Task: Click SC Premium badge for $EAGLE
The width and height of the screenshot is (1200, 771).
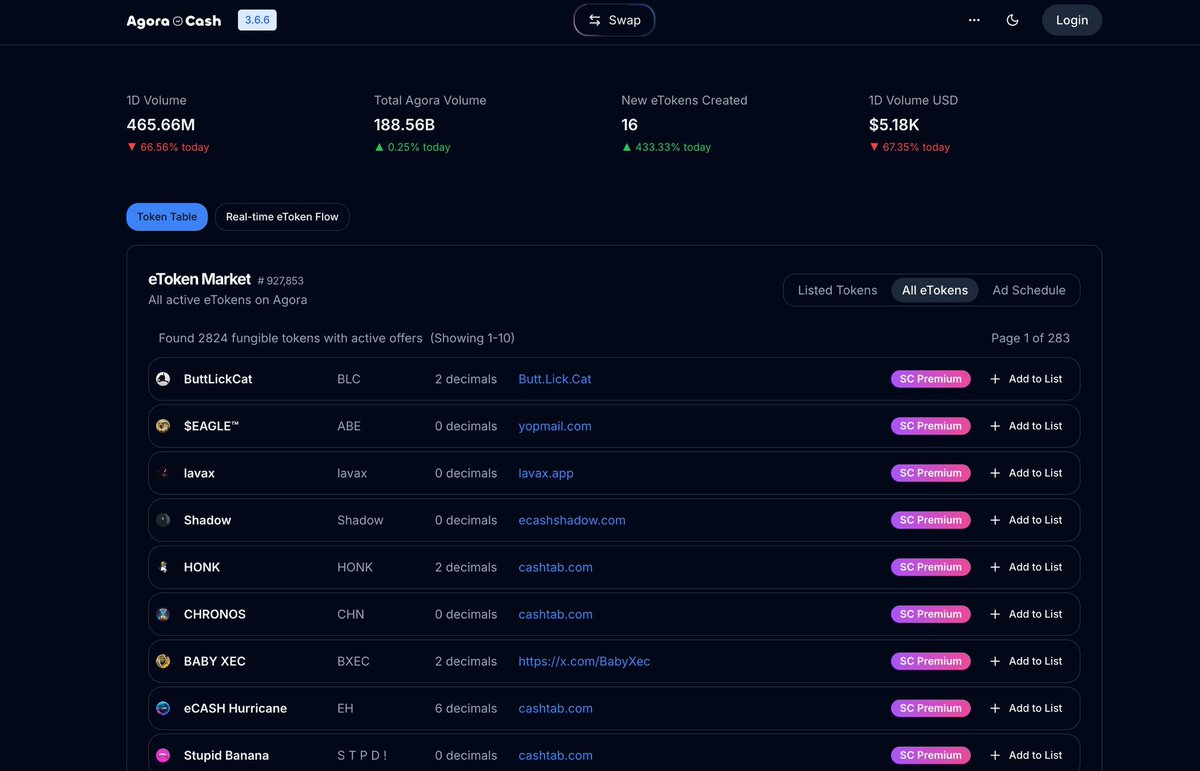Action: [930, 426]
